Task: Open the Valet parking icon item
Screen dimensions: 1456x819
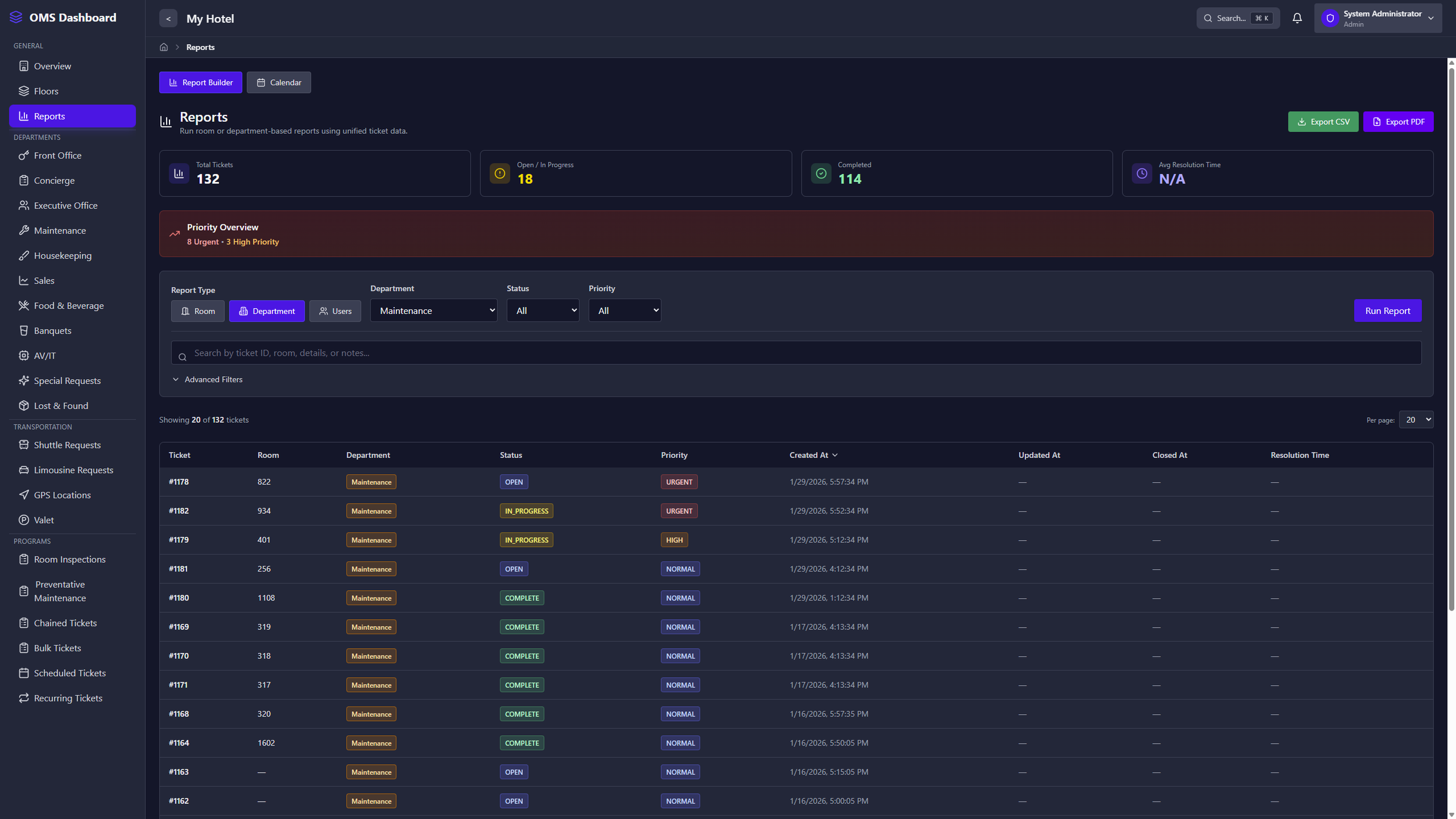Action: (x=24, y=520)
